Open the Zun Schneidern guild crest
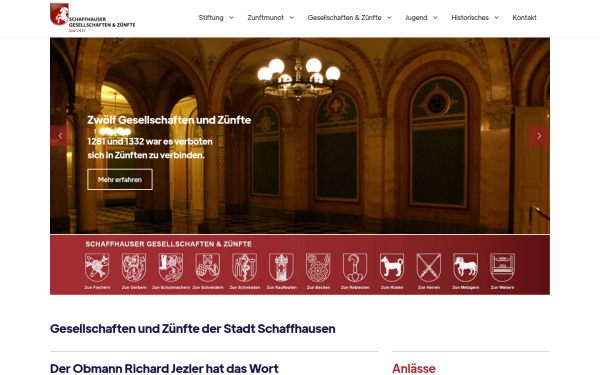The height and width of the screenshot is (375, 600). (207, 267)
